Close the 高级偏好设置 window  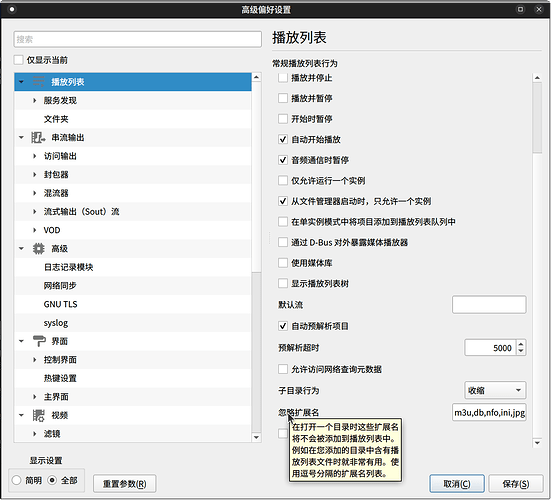coord(539,9)
